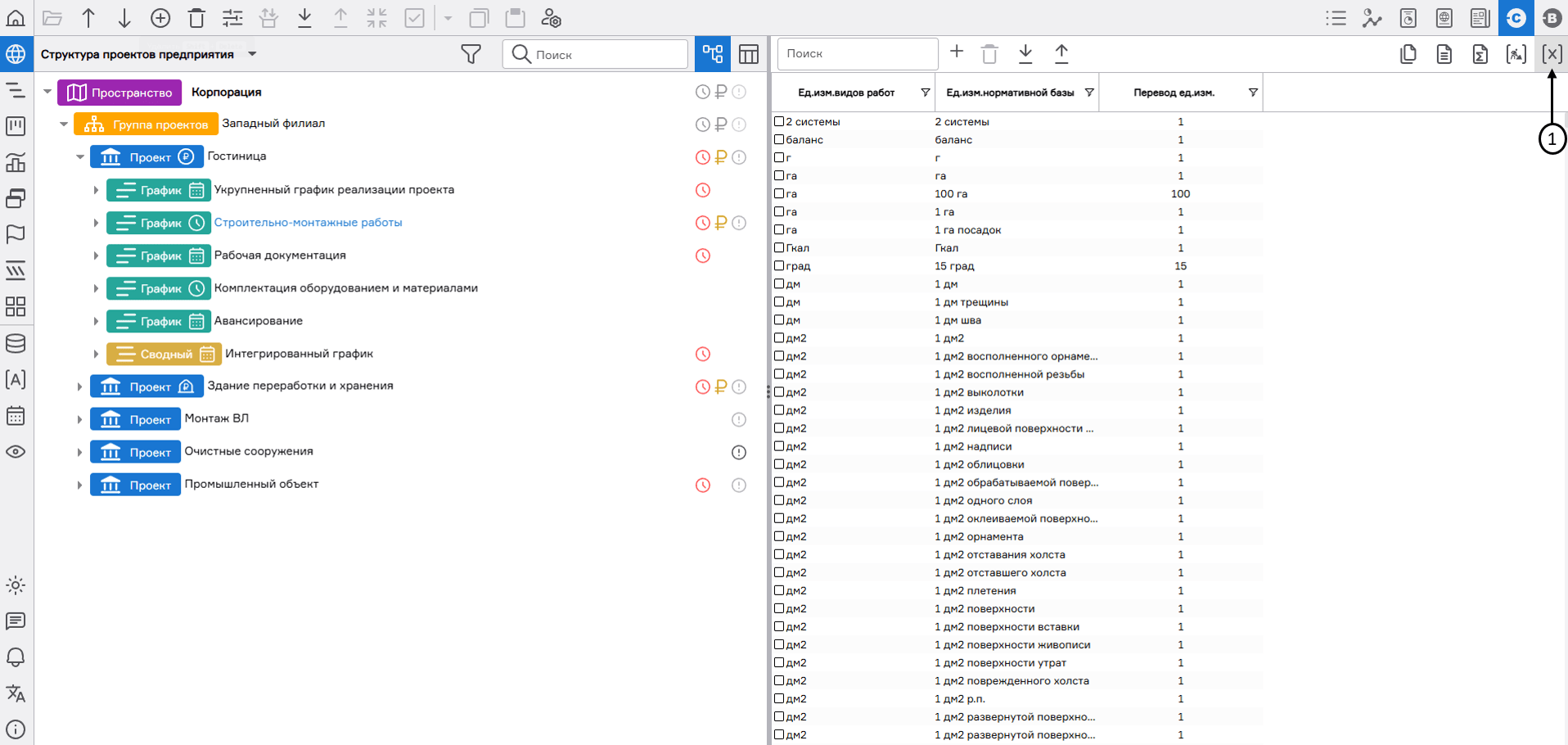The width and height of the screenshot is (1568, 745).
Task: Click the trash delete icon in top toolbar
Action: click(196, 18)
